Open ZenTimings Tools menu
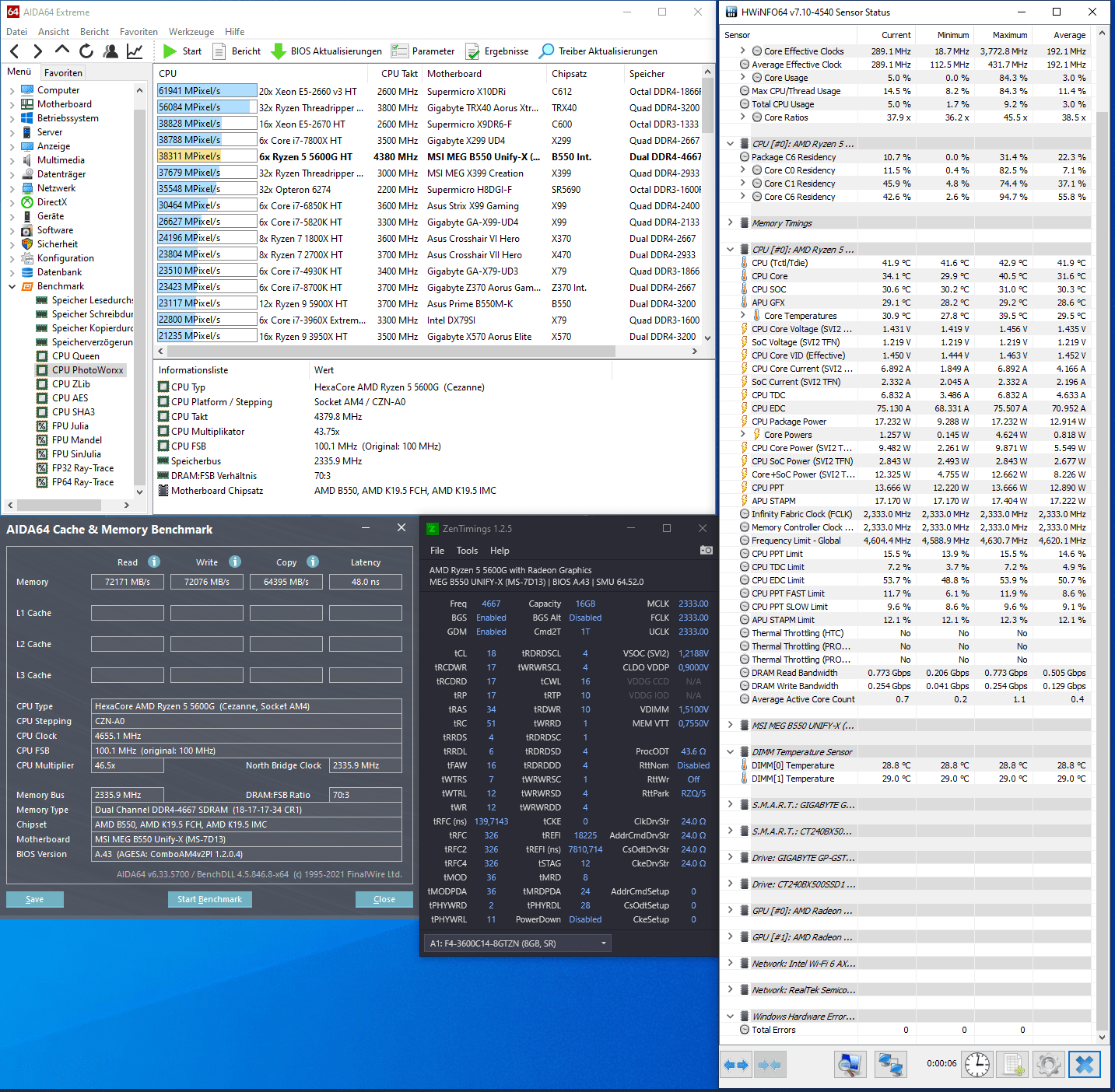The width and height of the screenshot is (1115, 1092). [x=467, y=550]
